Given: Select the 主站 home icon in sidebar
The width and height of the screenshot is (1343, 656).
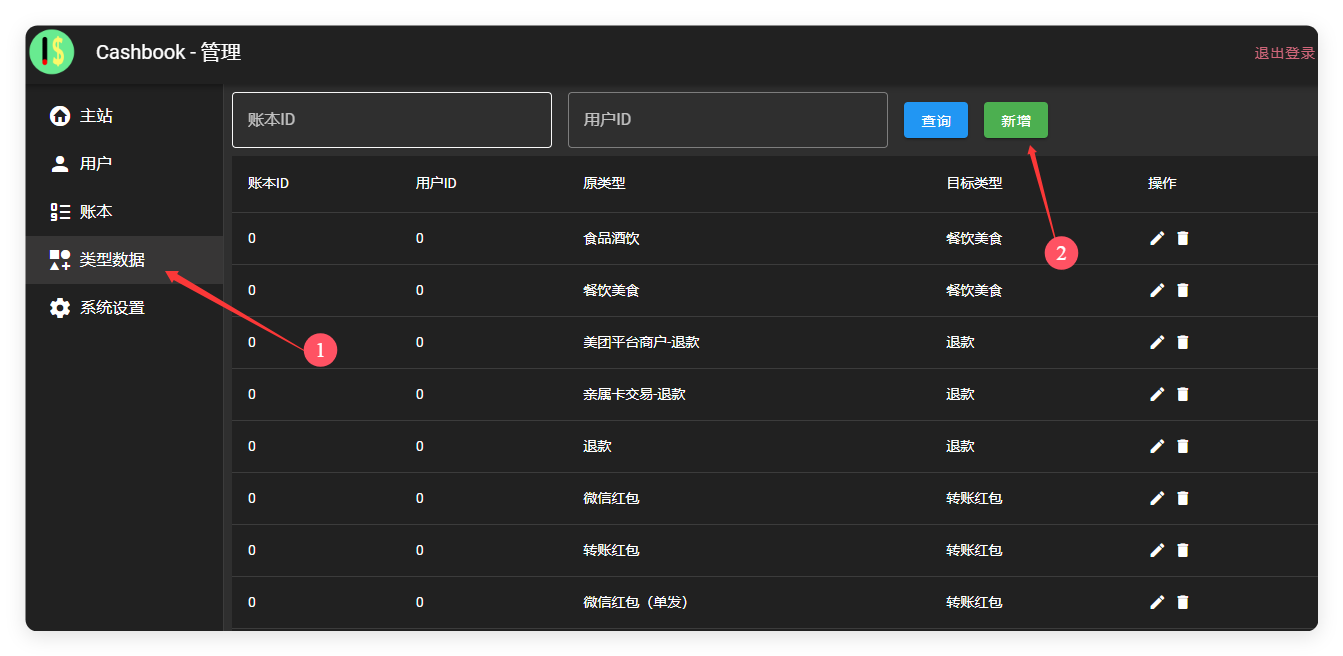Looking at the screenshot, I should [59, 115].
